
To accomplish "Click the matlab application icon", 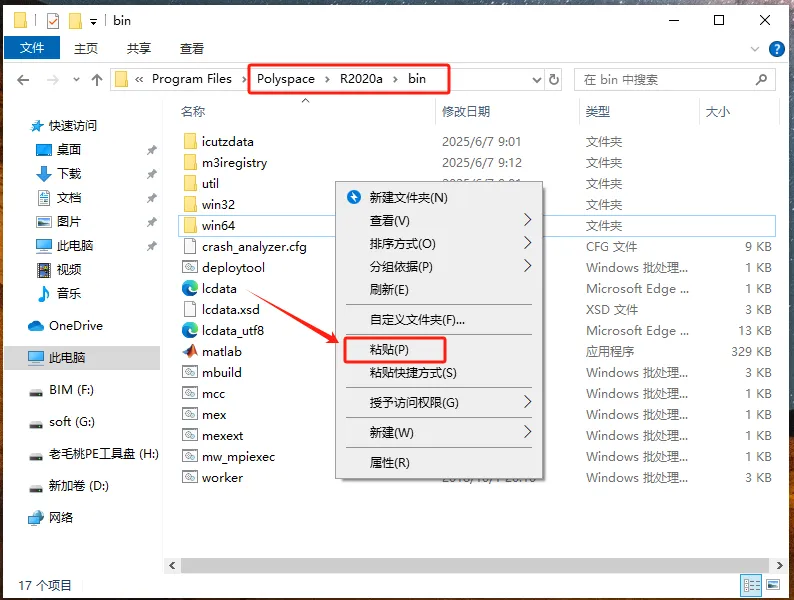I will pos(190,351).
